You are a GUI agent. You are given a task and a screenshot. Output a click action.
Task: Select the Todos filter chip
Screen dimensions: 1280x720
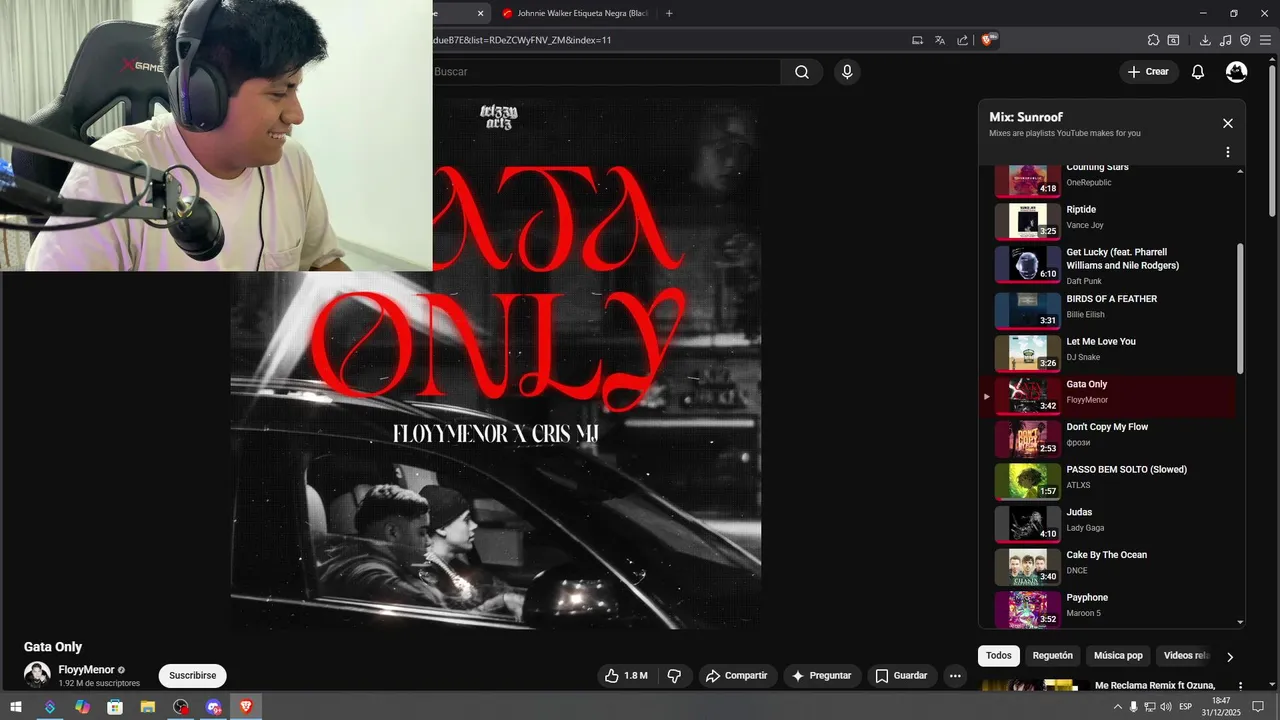(999, 656)
